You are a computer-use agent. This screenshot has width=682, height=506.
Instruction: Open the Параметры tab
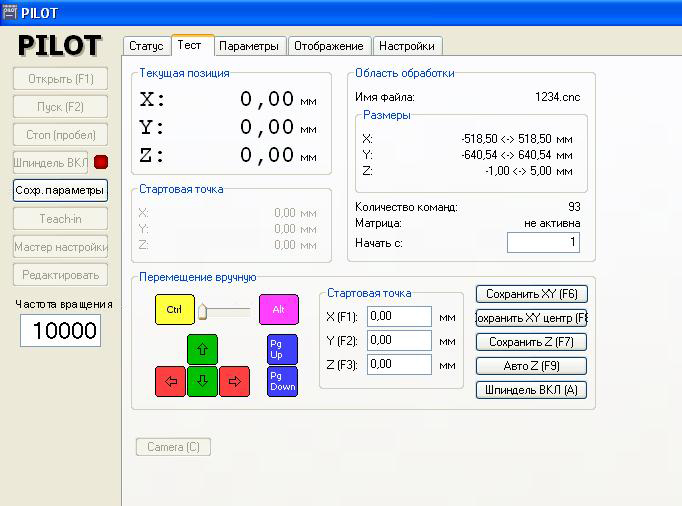249,46
